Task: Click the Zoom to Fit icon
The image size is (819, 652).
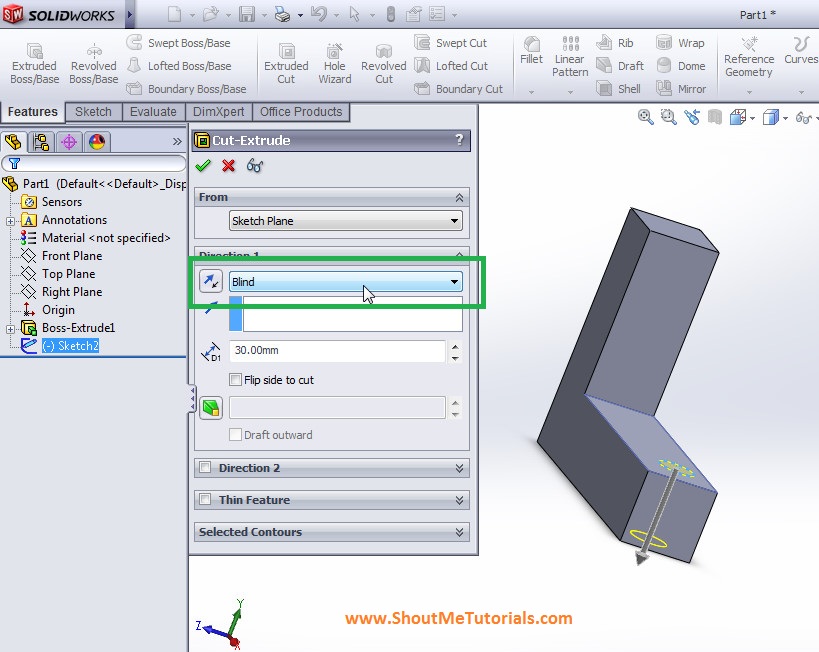Action: click(x=646, y=117)
